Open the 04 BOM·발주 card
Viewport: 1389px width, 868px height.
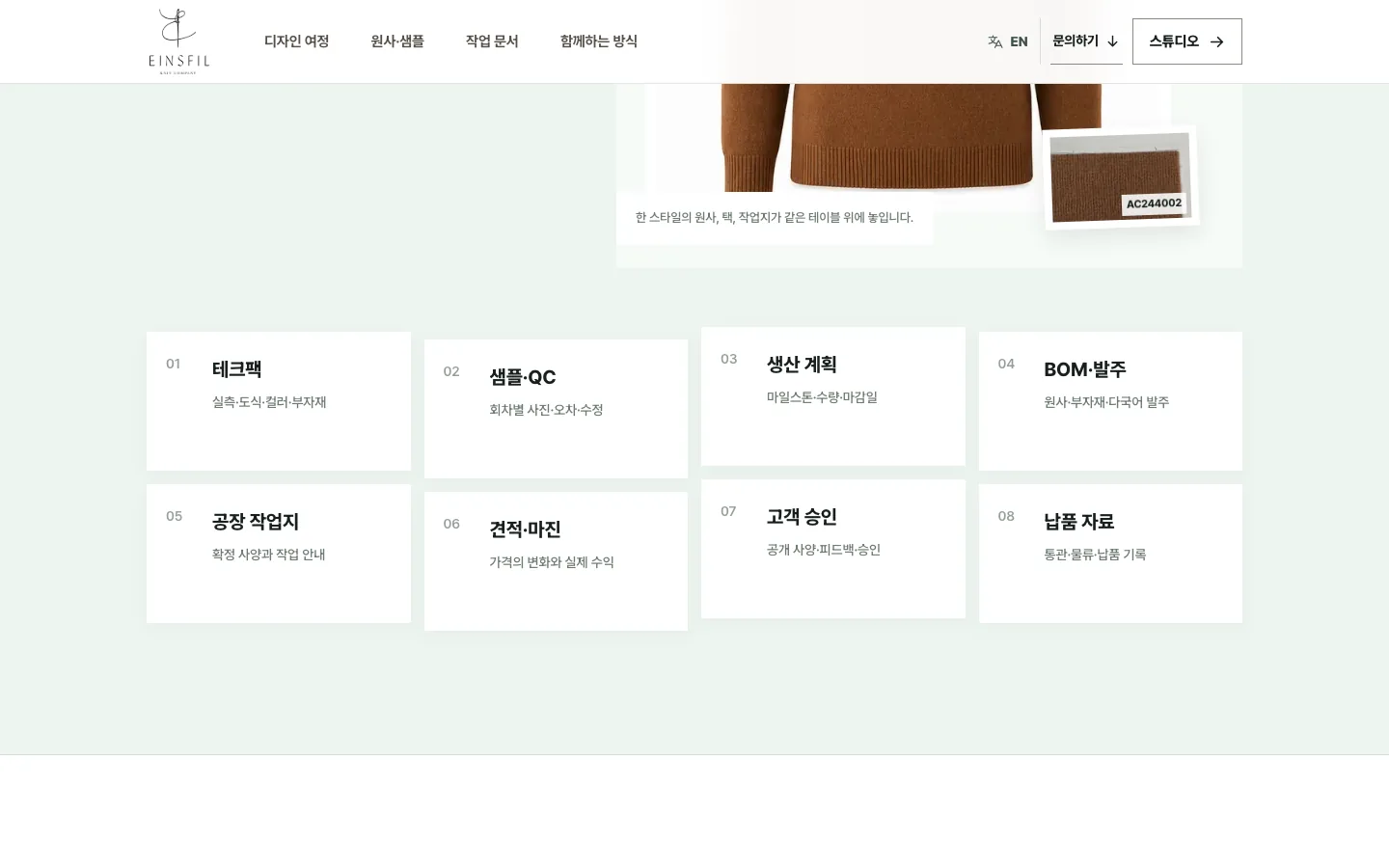tap(1110, 401)
